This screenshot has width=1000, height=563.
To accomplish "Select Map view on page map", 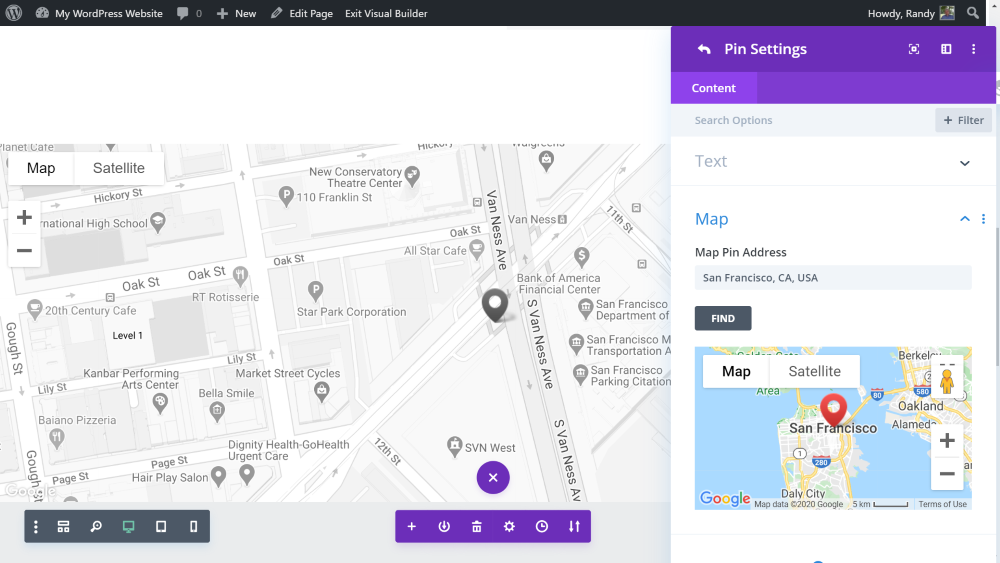I will [x=41, y=168].
